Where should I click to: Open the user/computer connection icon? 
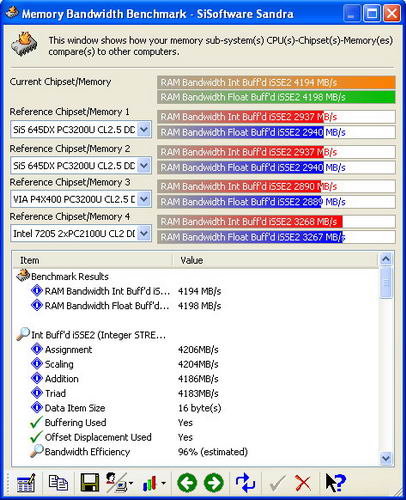[116, 482]
